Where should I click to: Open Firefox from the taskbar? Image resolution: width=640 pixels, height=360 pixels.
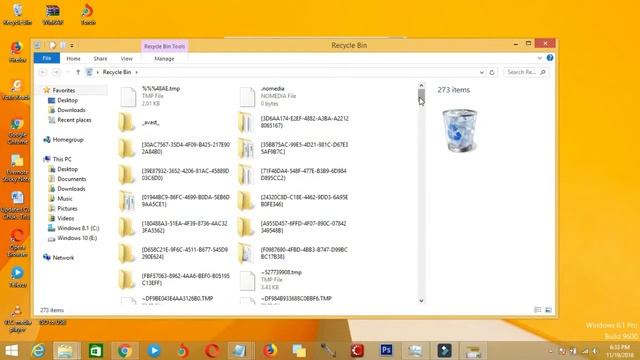click(270, 350)
